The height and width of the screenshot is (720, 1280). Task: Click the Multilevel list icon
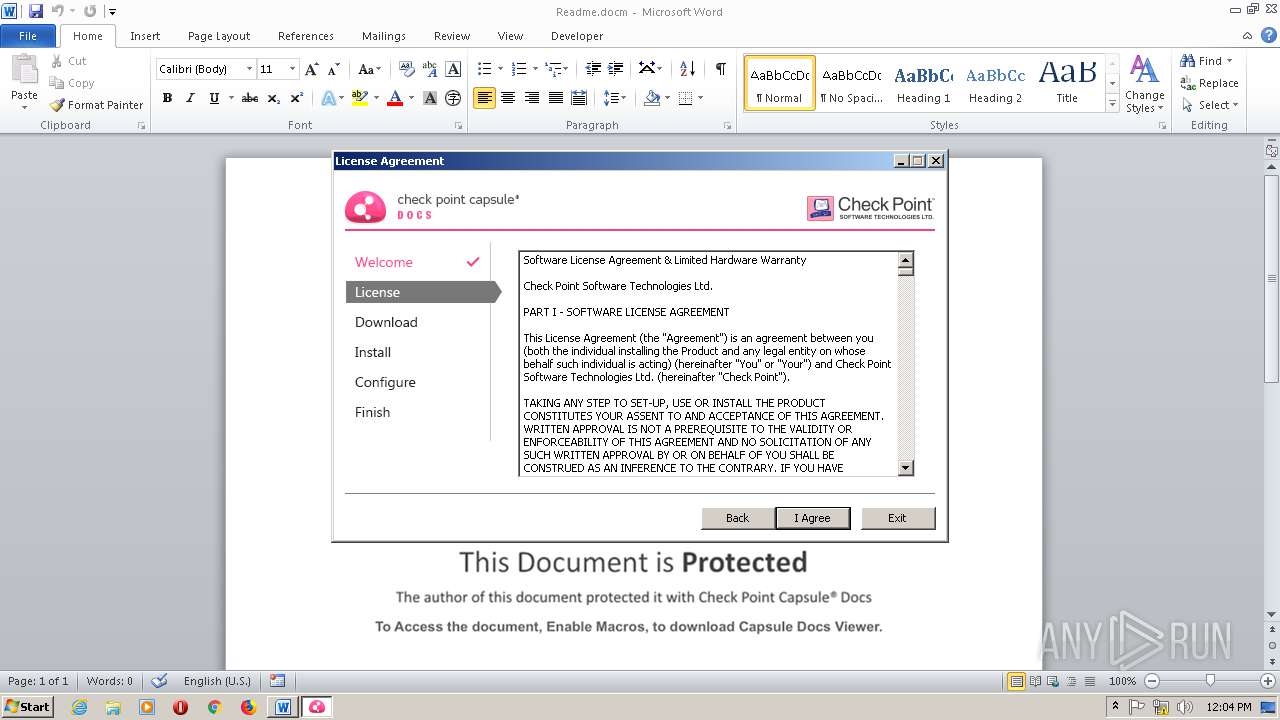553,69
